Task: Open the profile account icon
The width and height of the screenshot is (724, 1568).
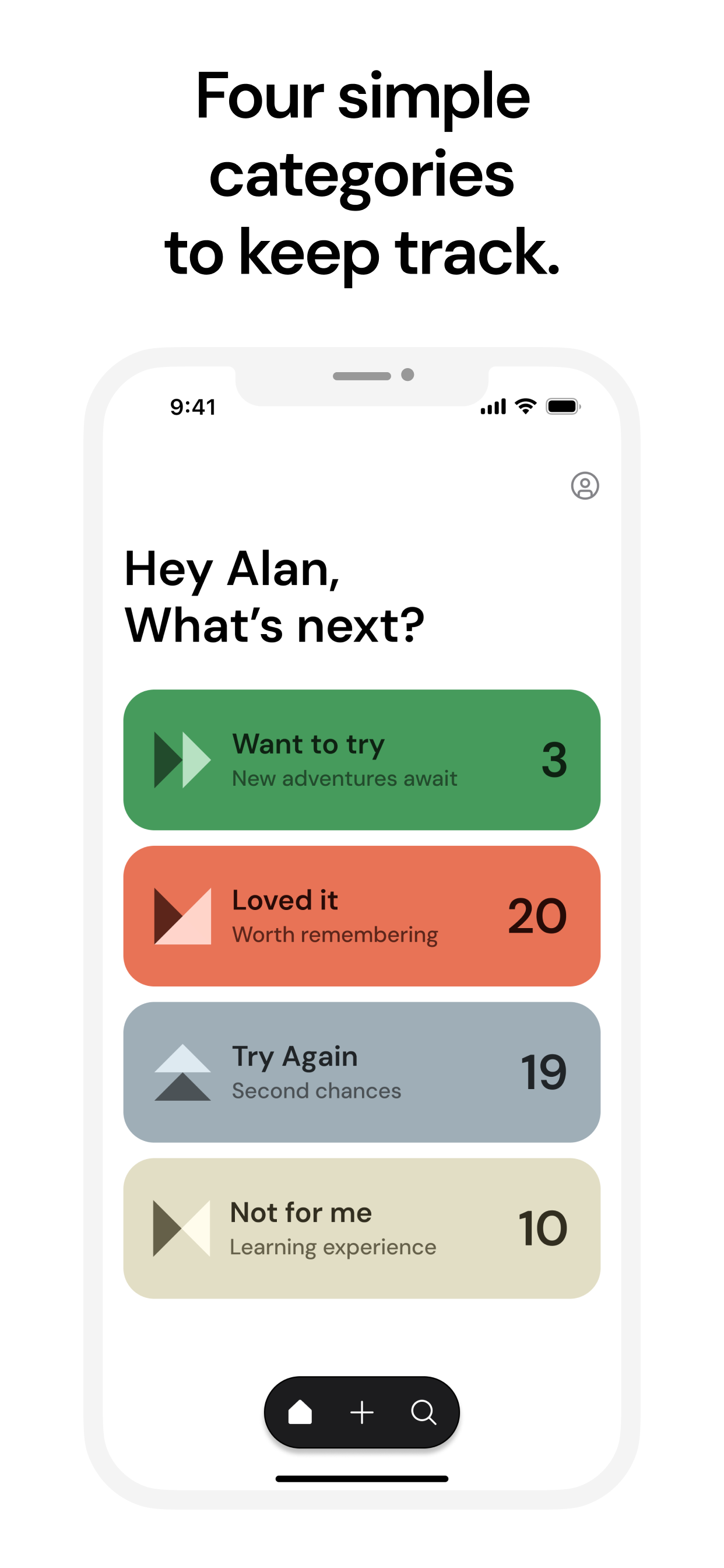Action: point(585,486)
